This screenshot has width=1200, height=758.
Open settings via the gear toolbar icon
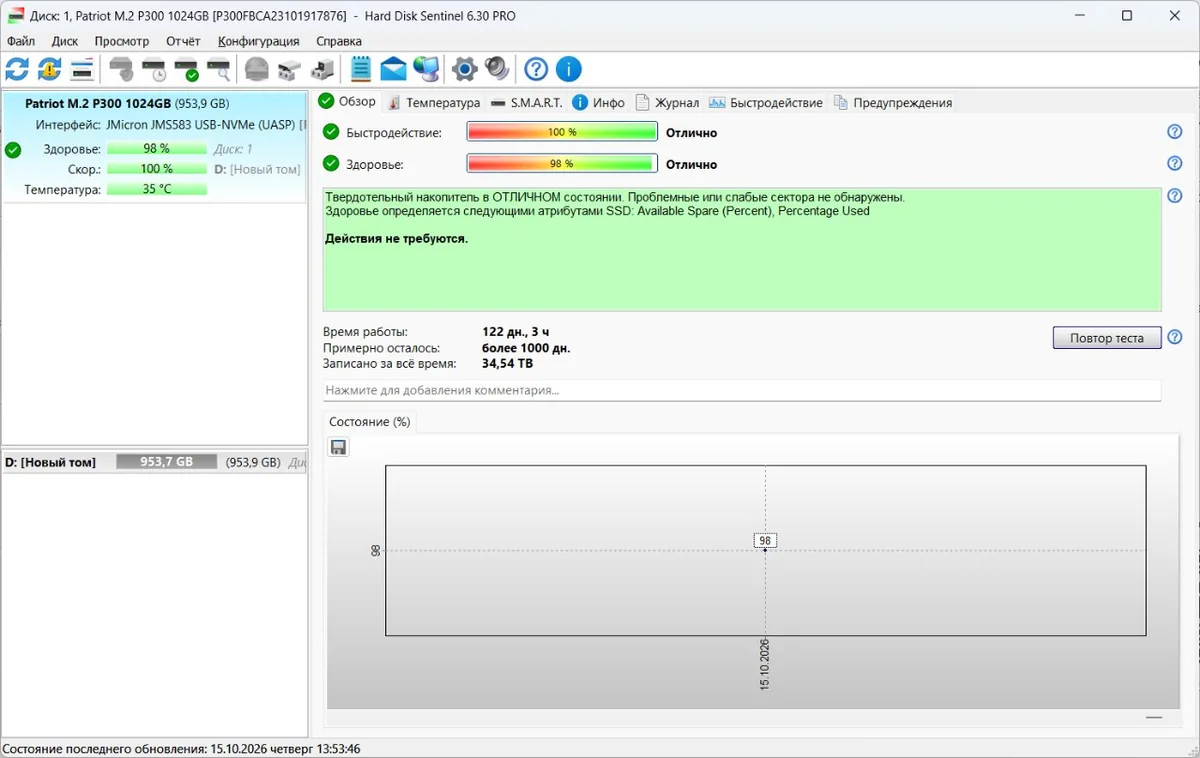pyautogui.click(x=464, y=69)
